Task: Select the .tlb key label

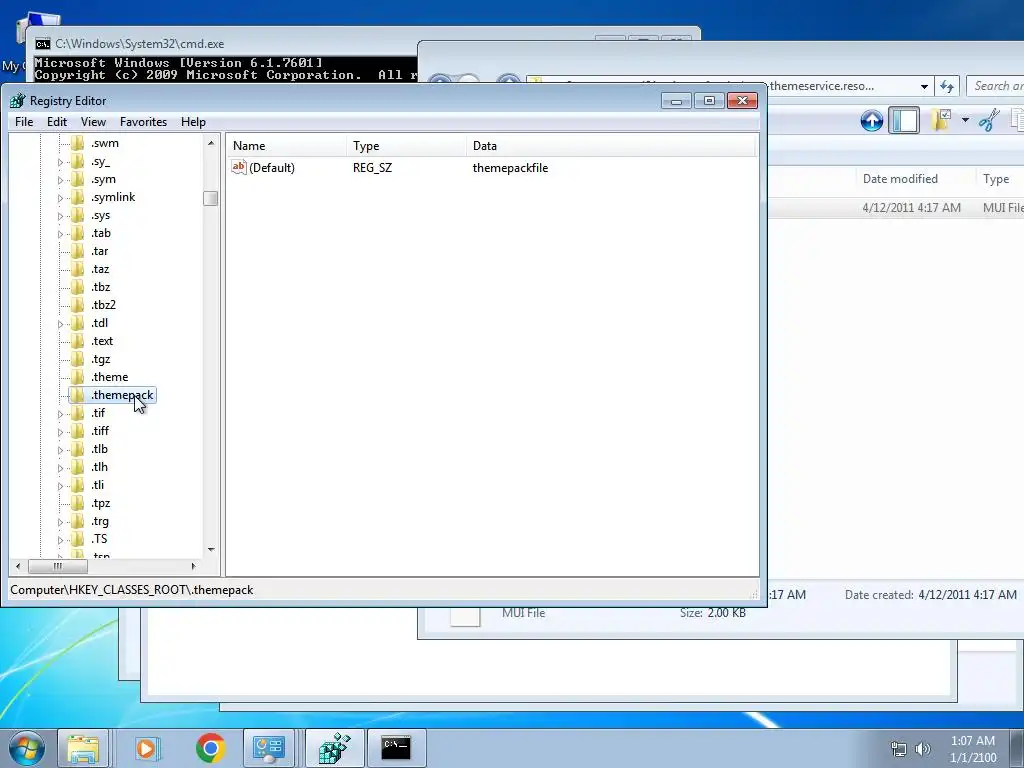Action: (99, 449)
